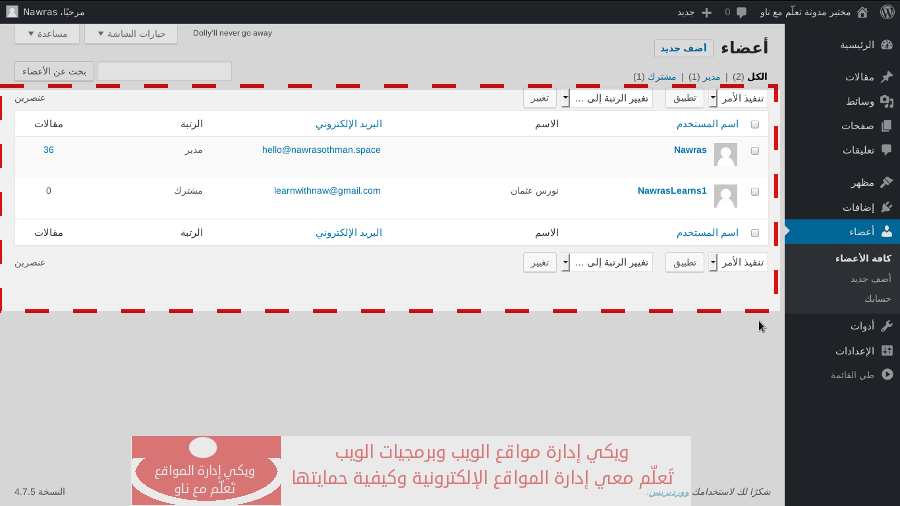Viewport: 900px width, 506px height.
Task: Click the Add New user button
Action: click(683, 48)
